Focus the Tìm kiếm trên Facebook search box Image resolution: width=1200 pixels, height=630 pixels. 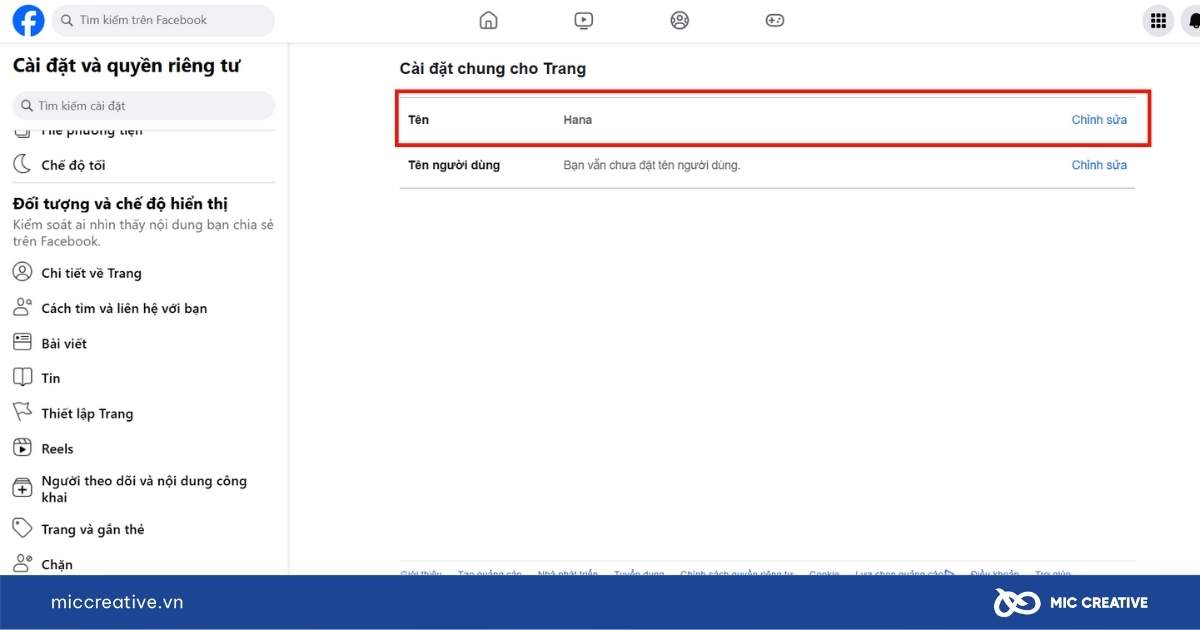click(x=163, y=20)
